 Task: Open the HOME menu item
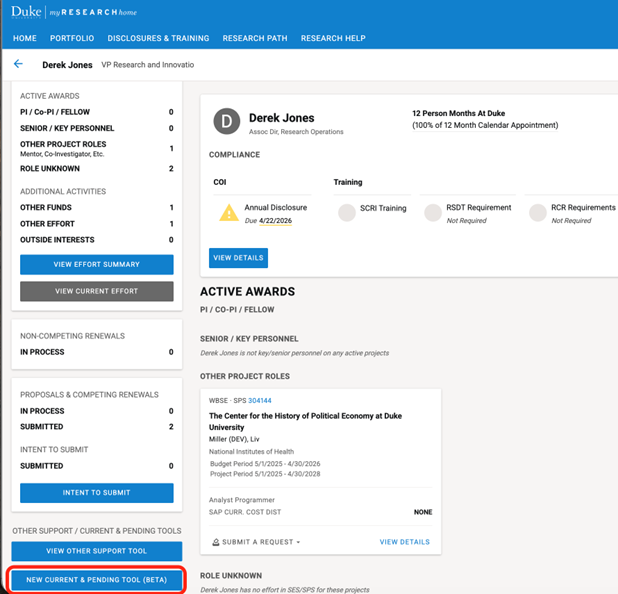(x=25, y=38)
